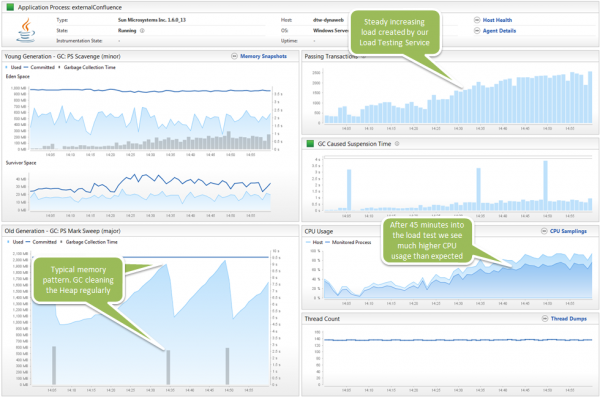Click the Survivor Space chart label
The height and width of the screenshot is (397, 600).
pyautogui.click(x=21, y=163)
